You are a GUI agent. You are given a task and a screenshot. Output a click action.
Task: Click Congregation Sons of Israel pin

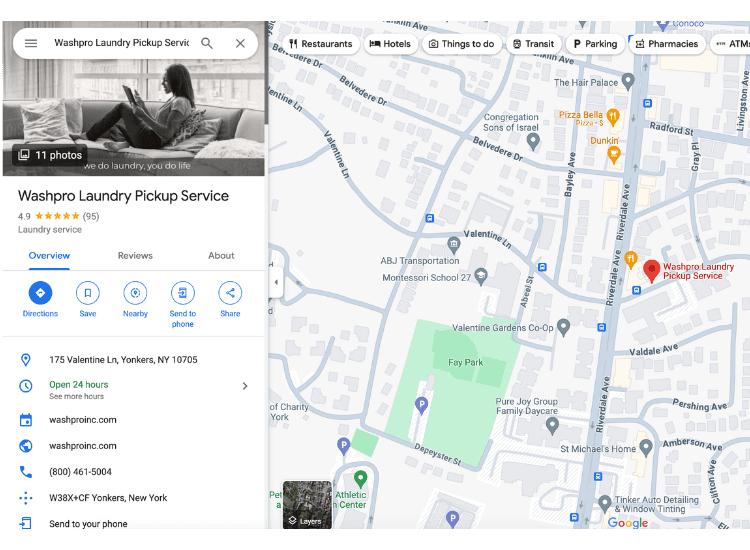[x=533, y=142]
